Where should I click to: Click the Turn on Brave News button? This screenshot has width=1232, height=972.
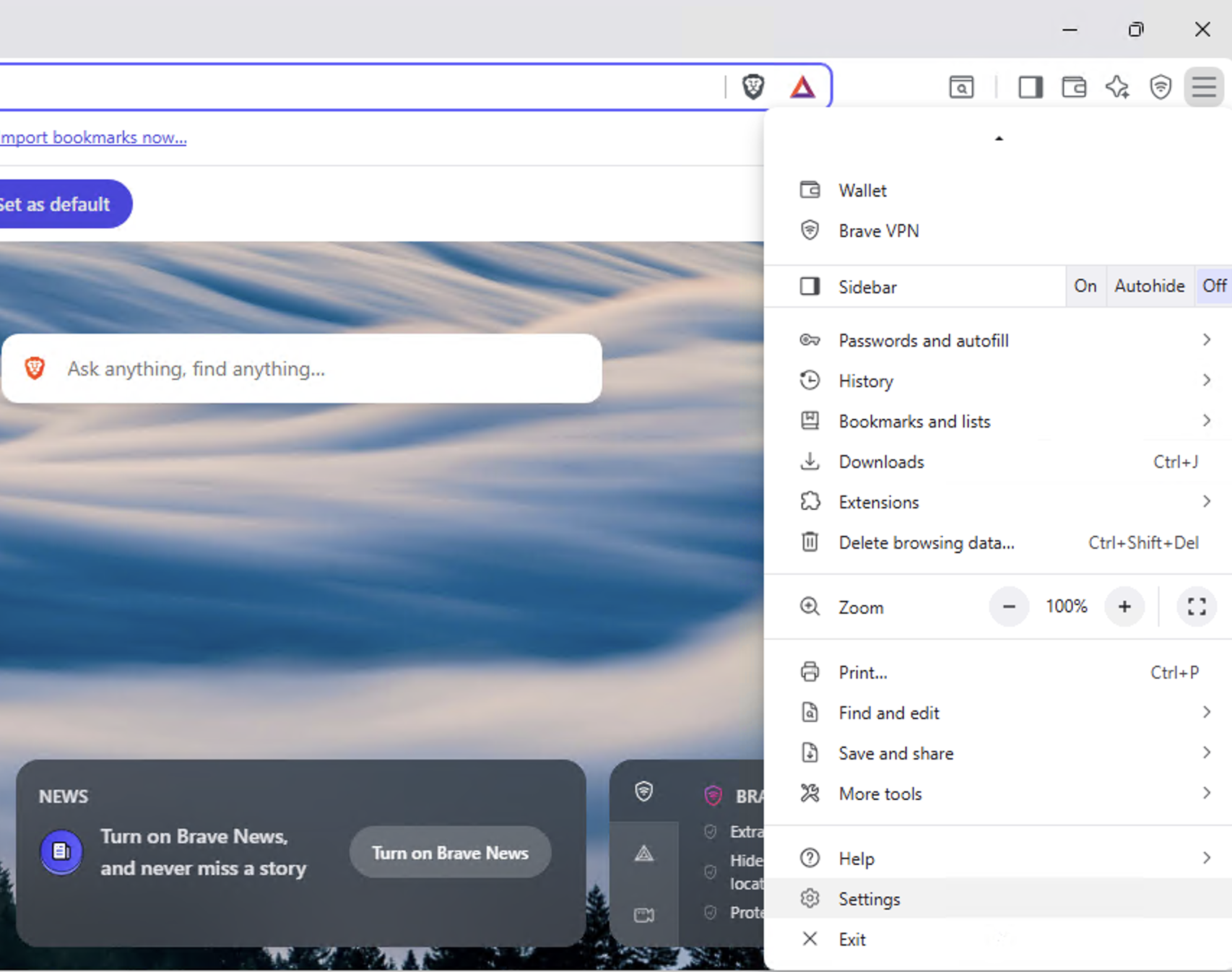450,853
